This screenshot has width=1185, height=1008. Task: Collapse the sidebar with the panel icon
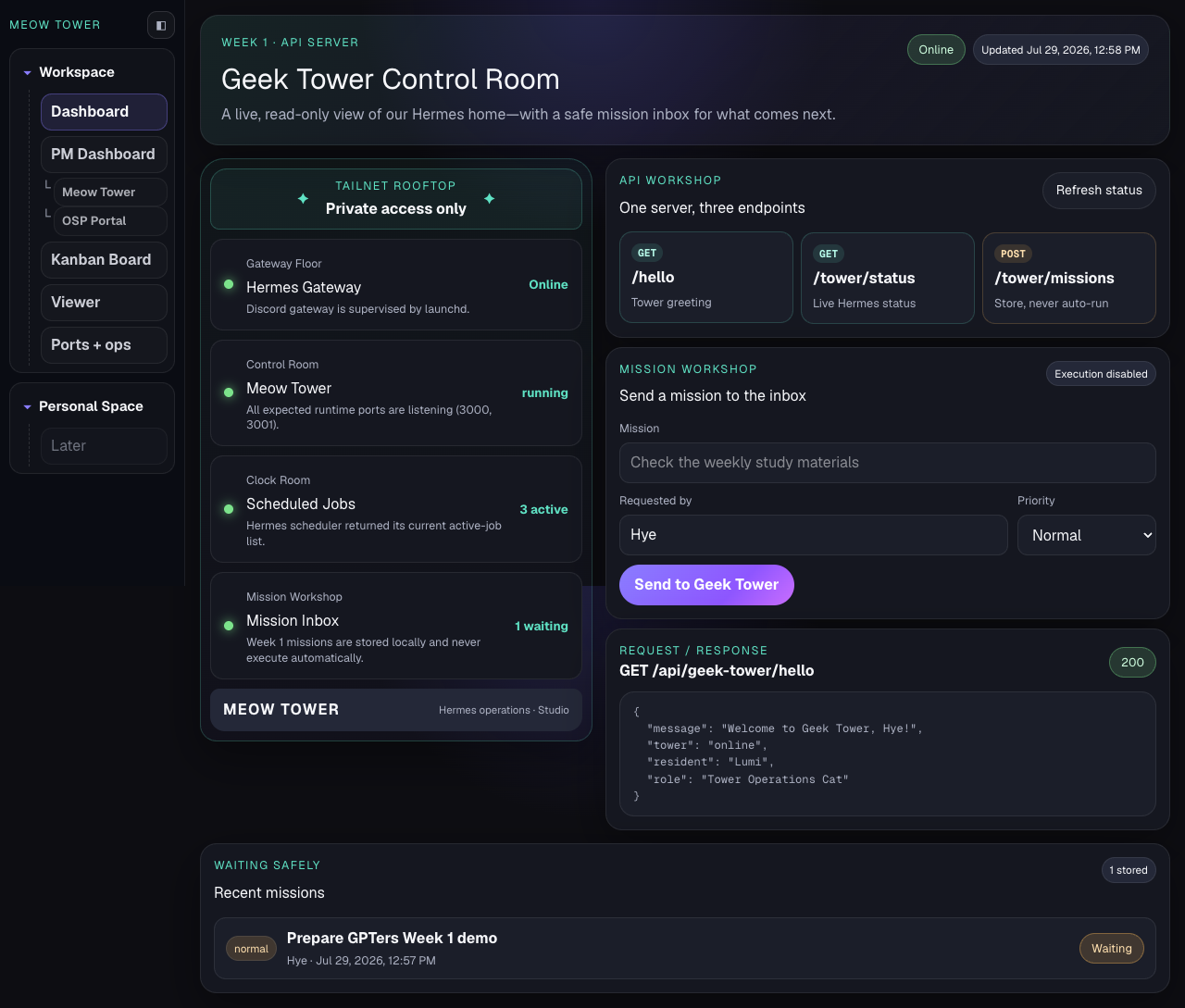coord(161,25)
